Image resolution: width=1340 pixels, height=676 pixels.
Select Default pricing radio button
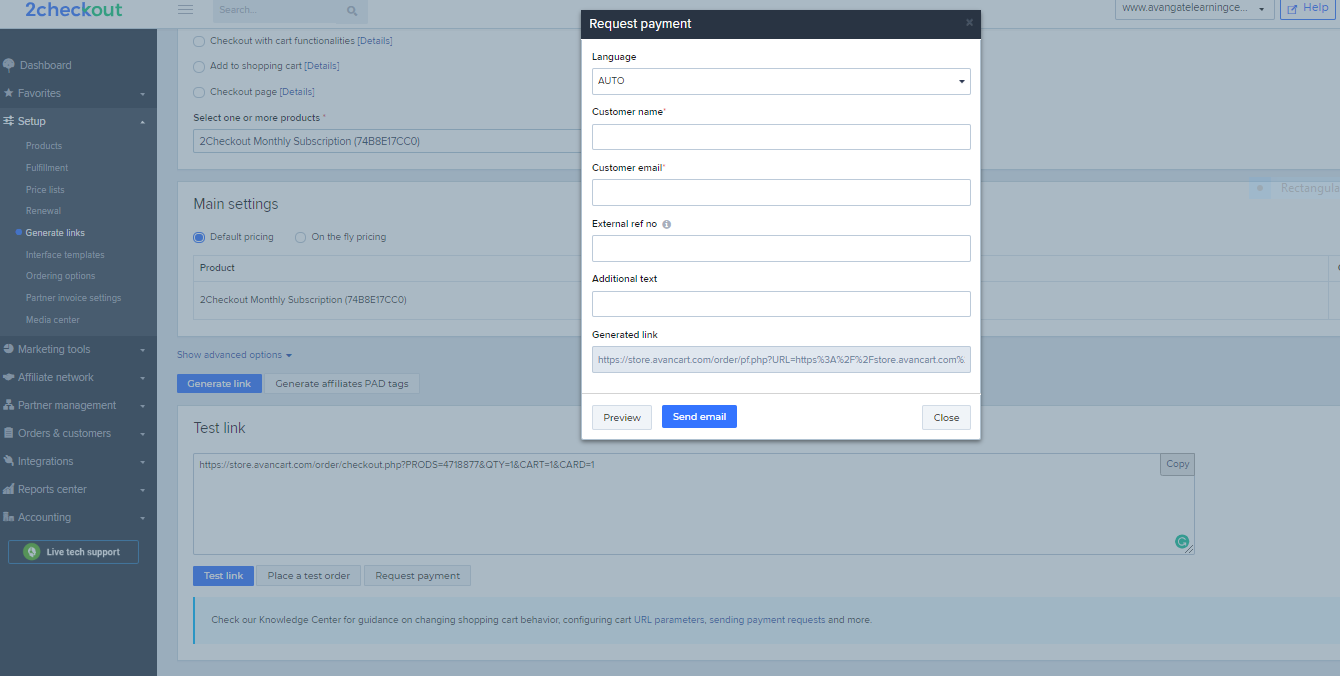[199, 237]
